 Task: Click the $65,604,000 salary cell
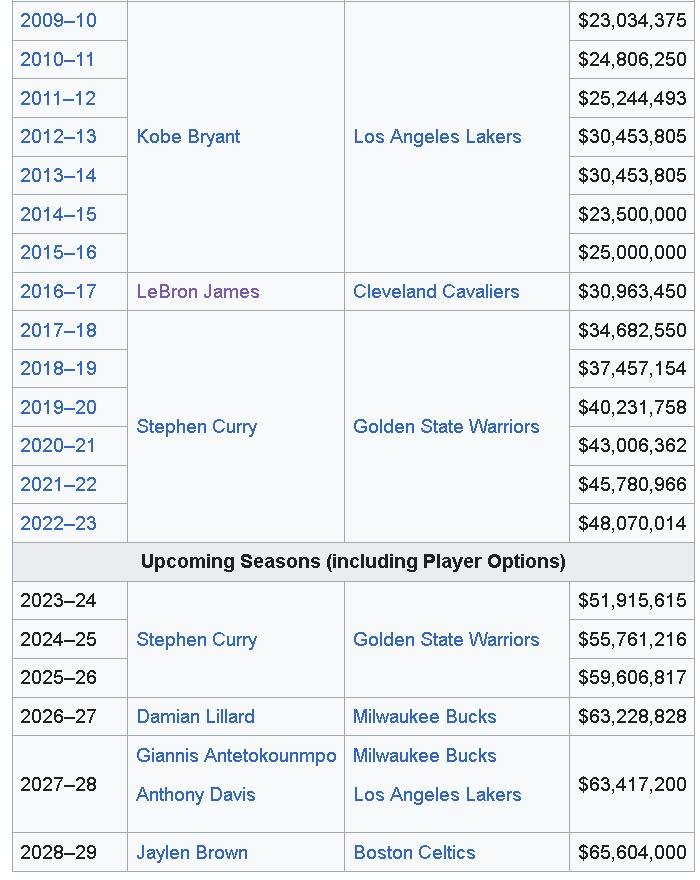(x=632, y=852)
